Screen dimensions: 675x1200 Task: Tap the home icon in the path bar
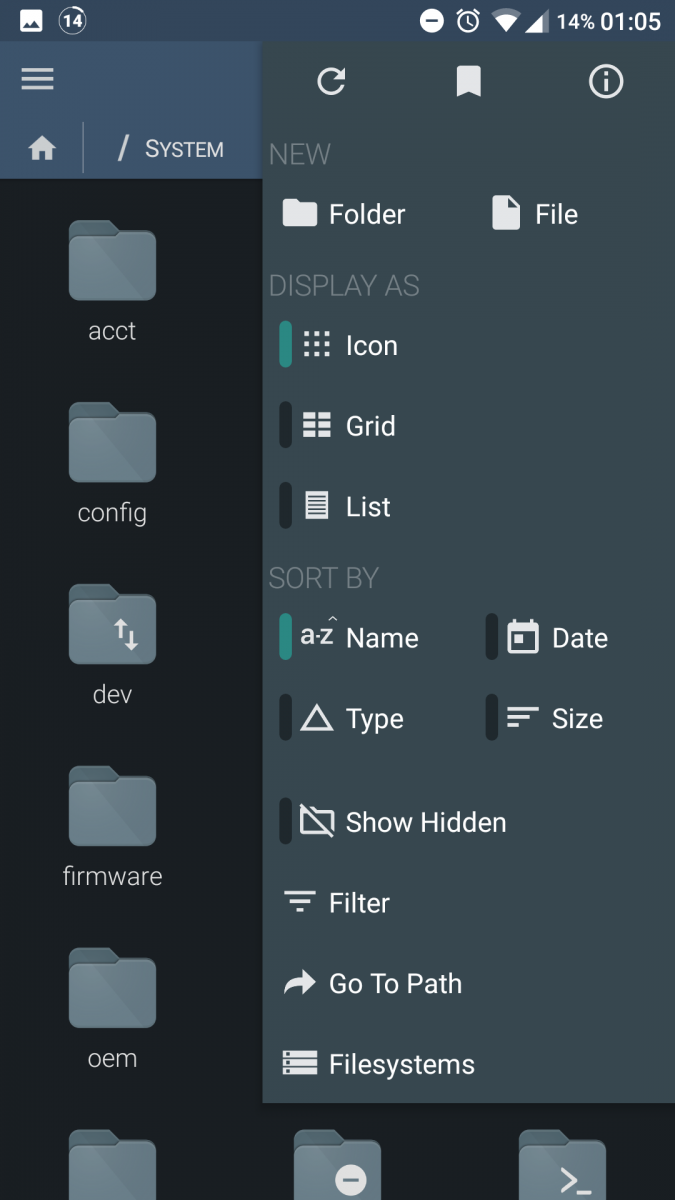(40, 147)
